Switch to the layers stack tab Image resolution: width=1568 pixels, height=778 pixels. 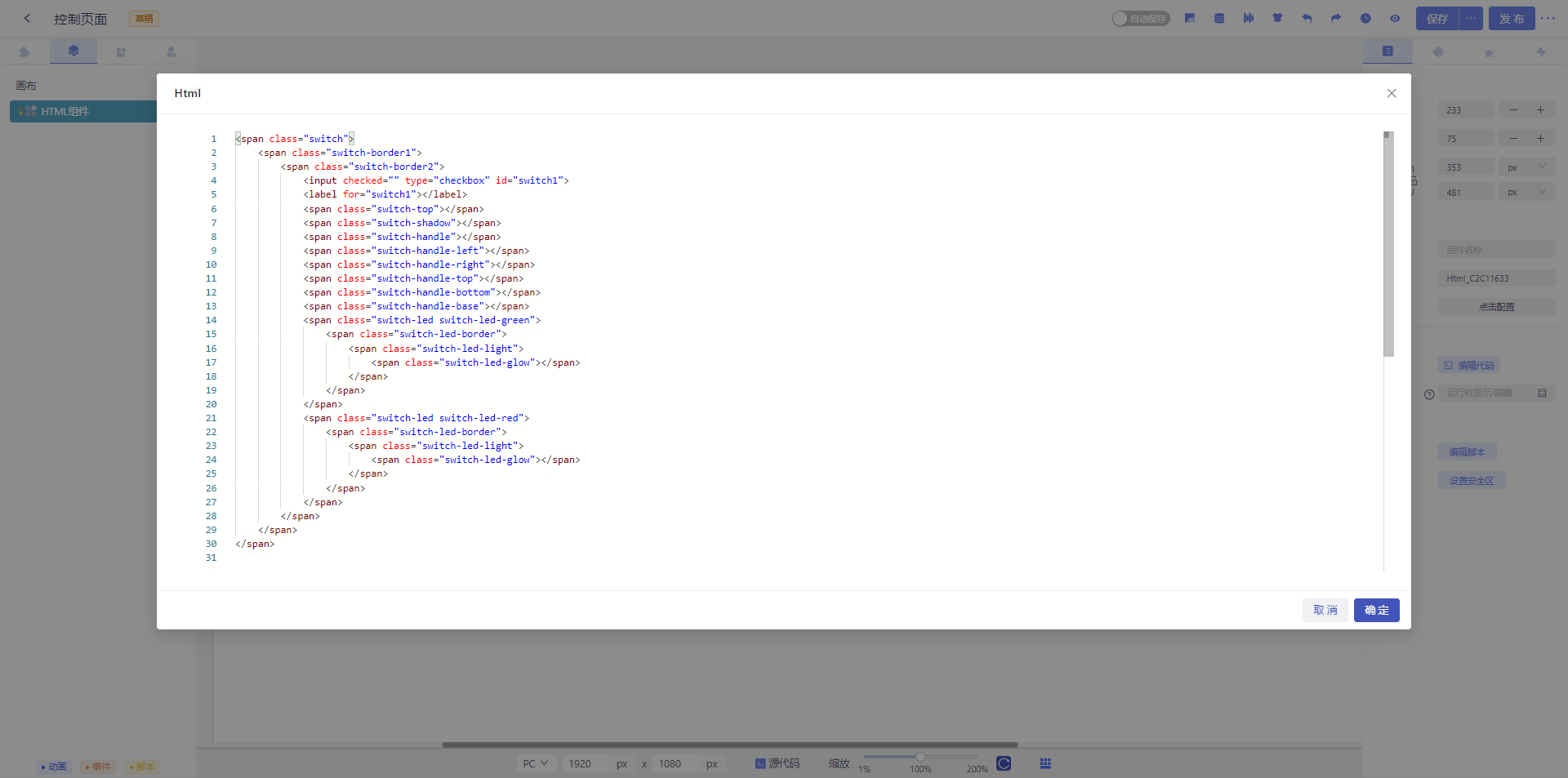tap(73, 51)
